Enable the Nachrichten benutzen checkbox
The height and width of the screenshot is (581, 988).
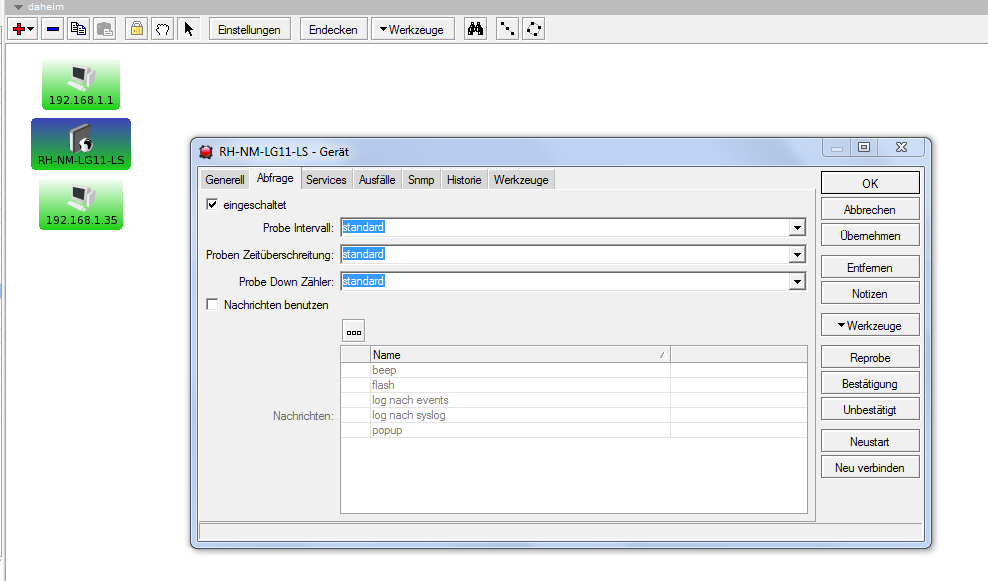click(x=212, y=305)
